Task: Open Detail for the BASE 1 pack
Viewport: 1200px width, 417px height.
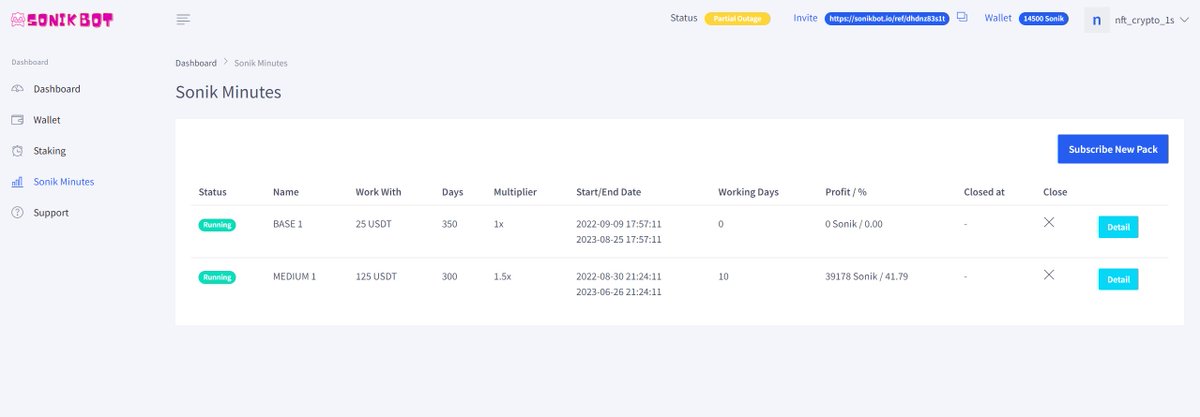Action: [x=1118, y=227]
